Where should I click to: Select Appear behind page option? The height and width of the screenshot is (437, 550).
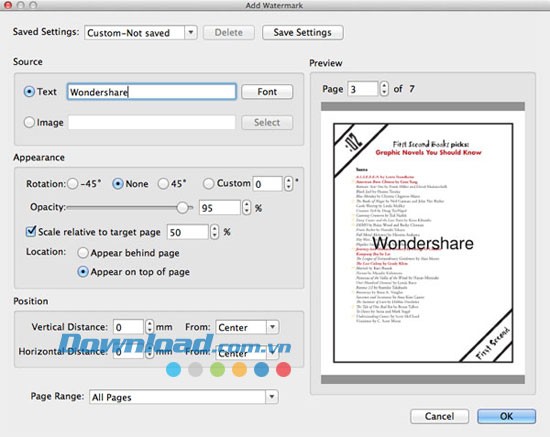tap(83, 253)
